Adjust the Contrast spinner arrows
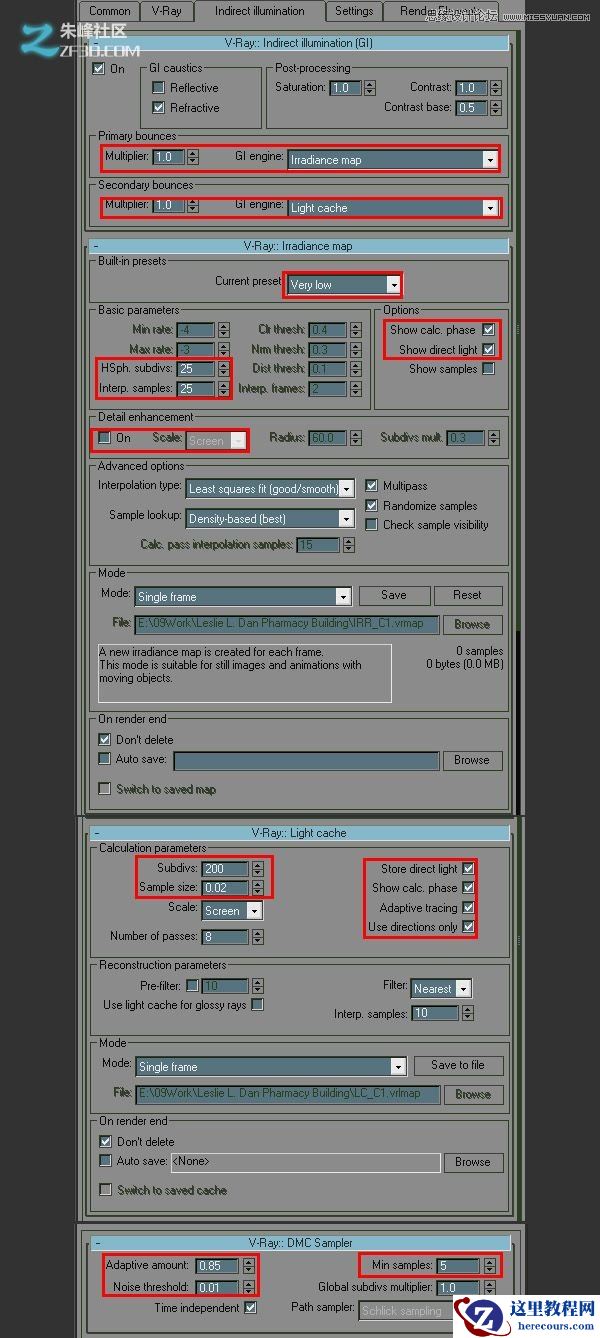The height and width of the screenshot is (1338, 600). click(x=495, y=88)
